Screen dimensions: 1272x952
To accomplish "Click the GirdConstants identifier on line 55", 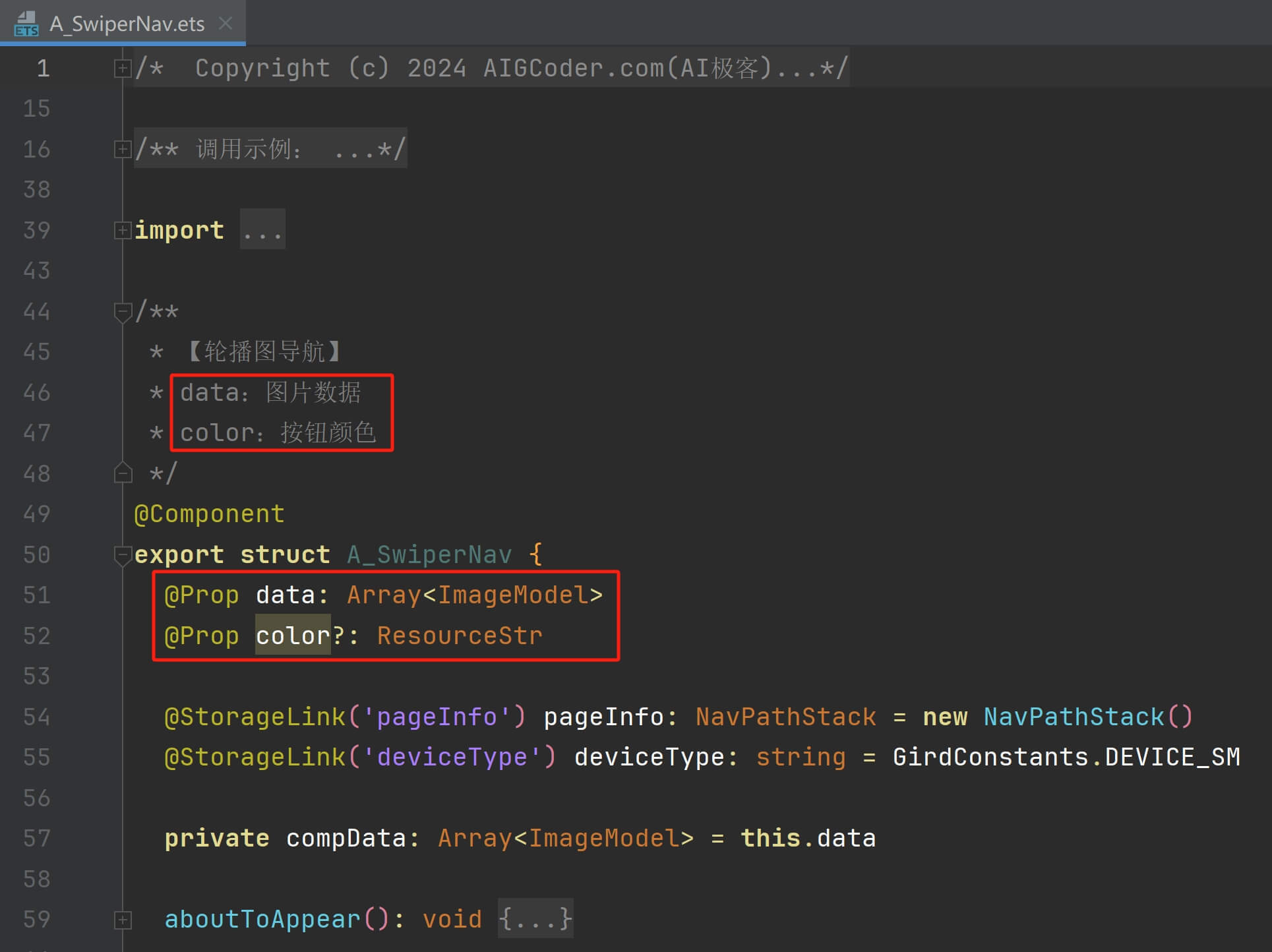I will [990, 757].
